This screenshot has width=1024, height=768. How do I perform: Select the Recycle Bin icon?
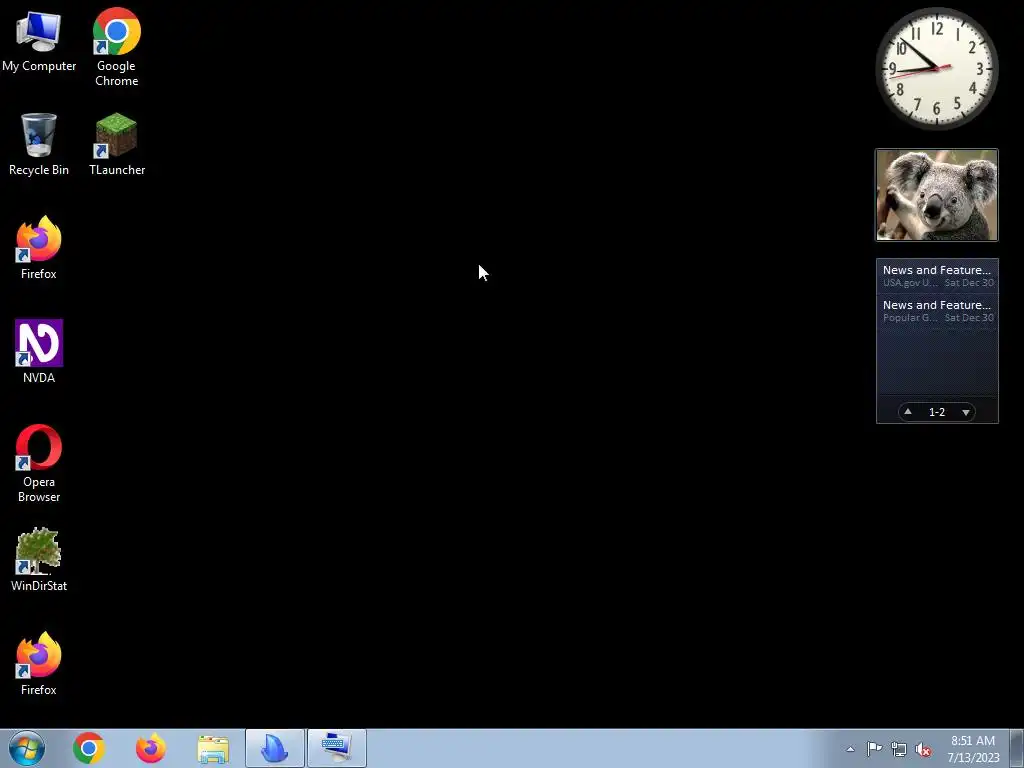(39, 144)
